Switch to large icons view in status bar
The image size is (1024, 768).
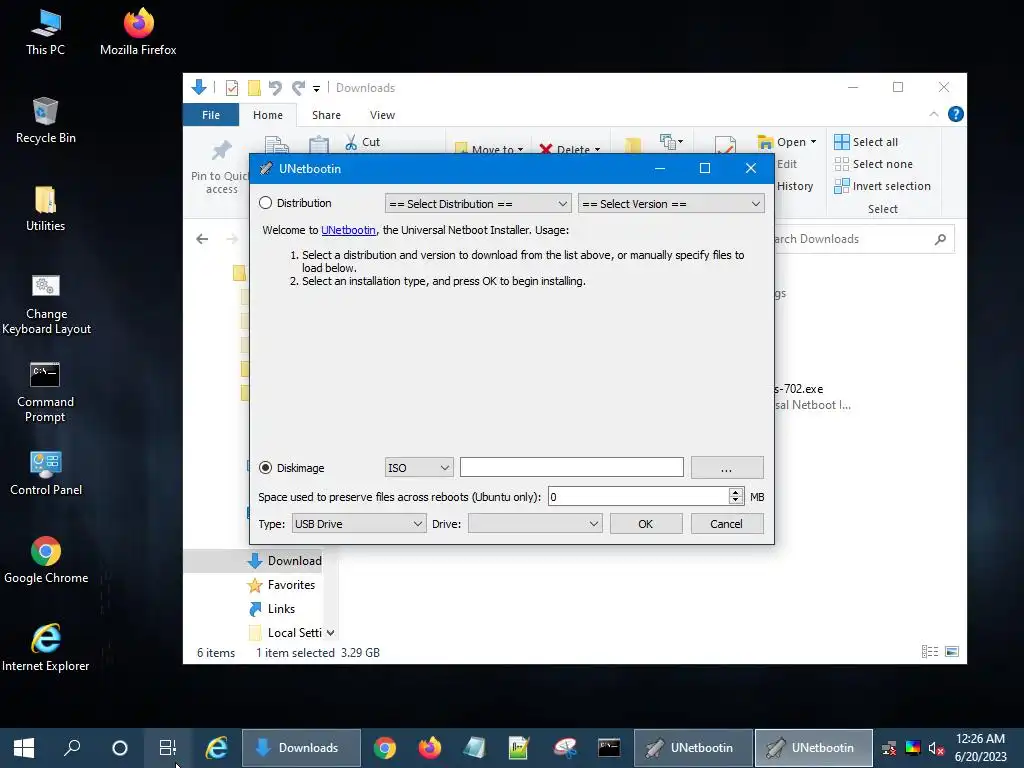(952, 652)
